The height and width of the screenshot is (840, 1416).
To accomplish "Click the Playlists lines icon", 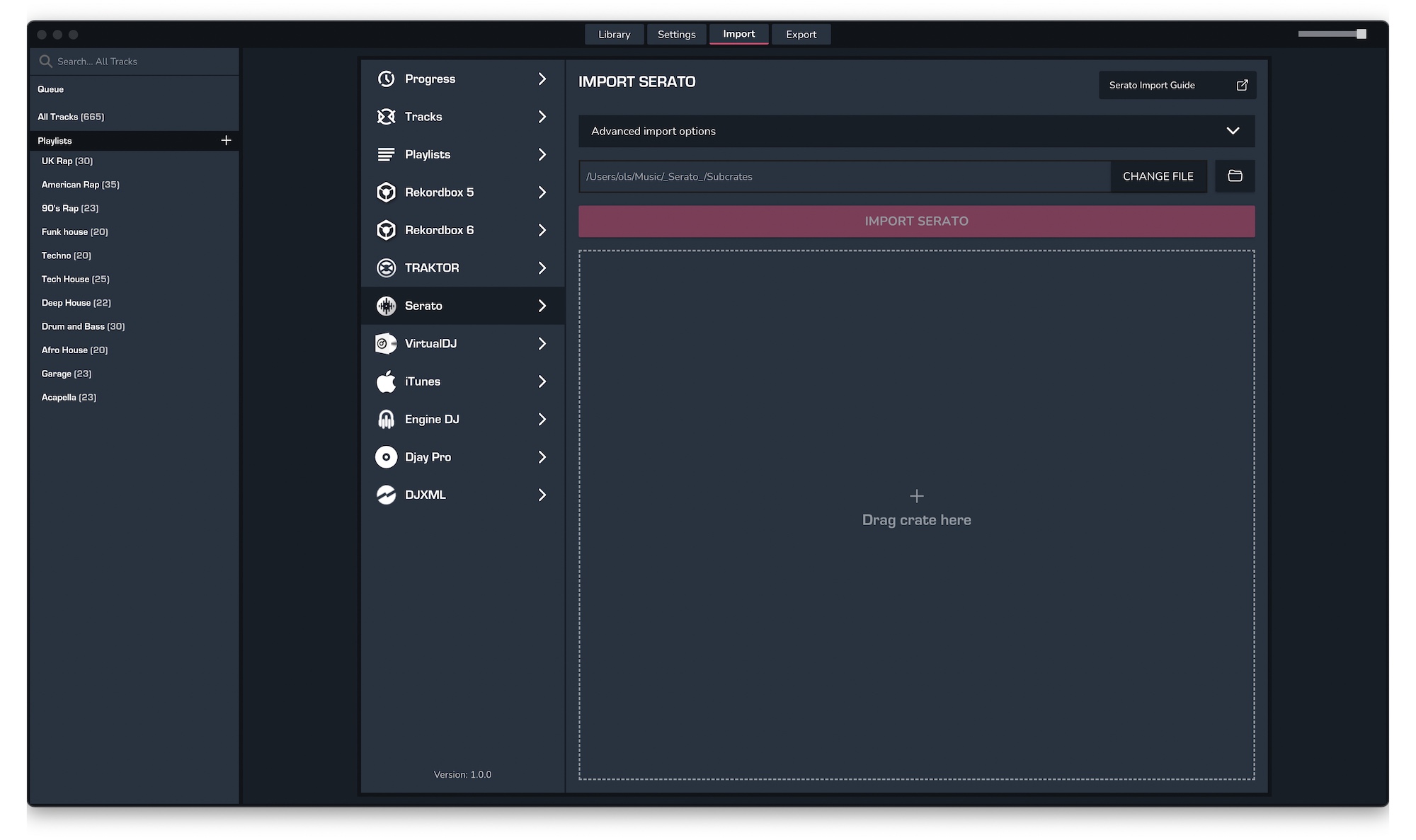I will pos(386,154).
